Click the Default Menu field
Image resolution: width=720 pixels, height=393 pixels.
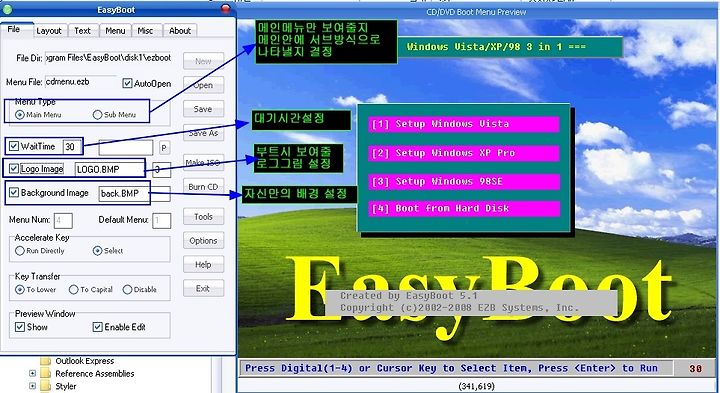click(x=162, y=220)
